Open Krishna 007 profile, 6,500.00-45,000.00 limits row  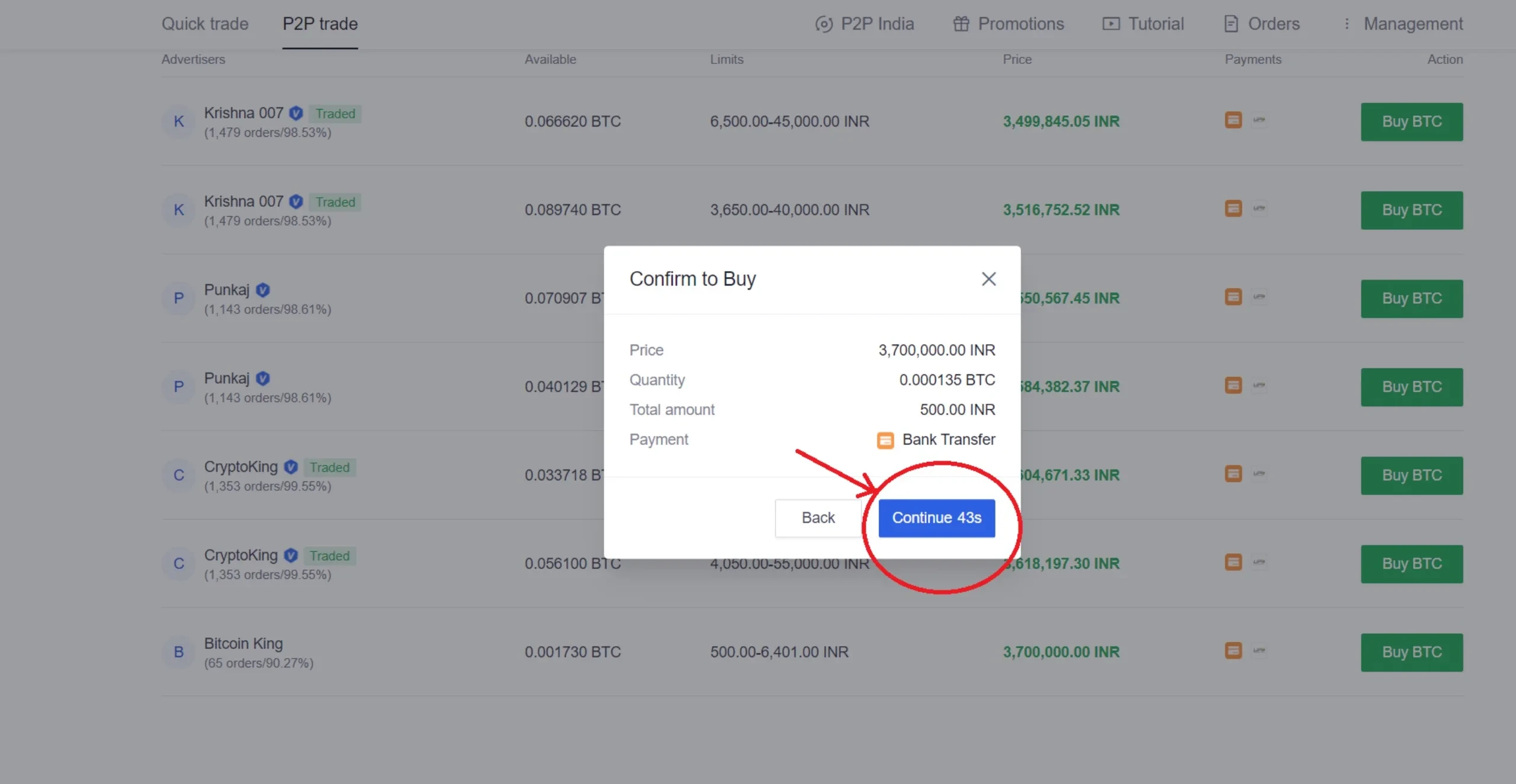pos(243,113)
